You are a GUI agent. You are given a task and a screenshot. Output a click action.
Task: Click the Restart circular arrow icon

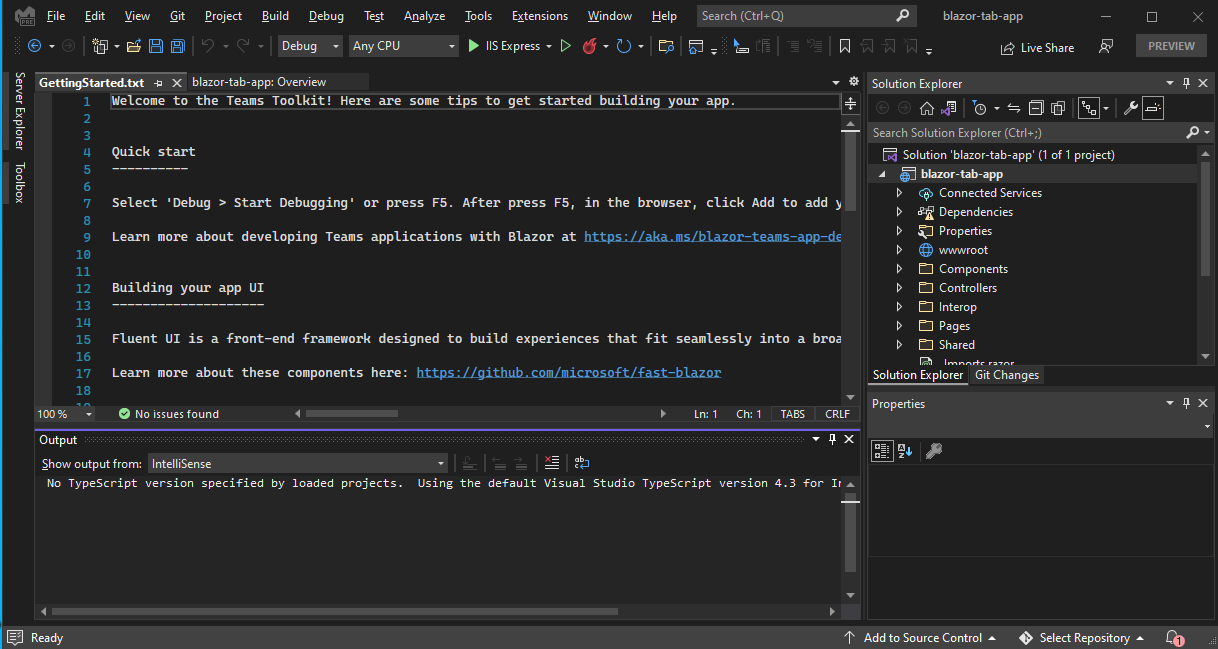pos(623,46)
